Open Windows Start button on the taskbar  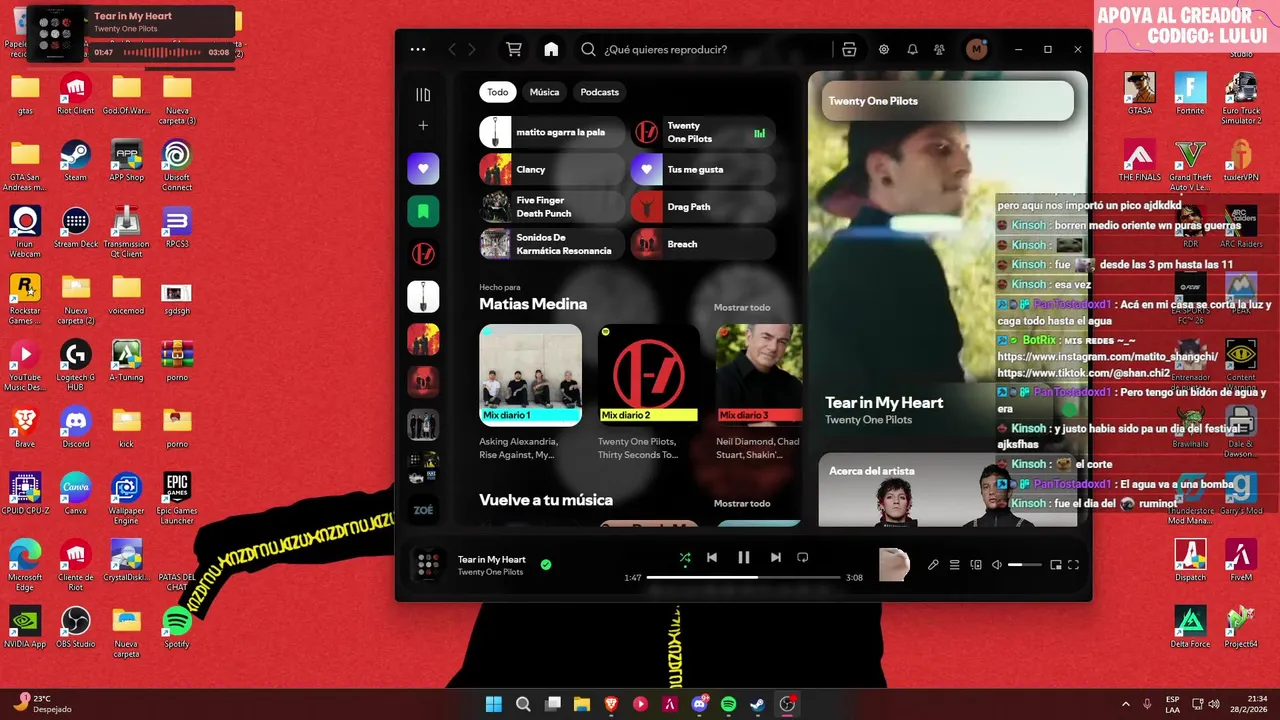[x=493, y=704]
